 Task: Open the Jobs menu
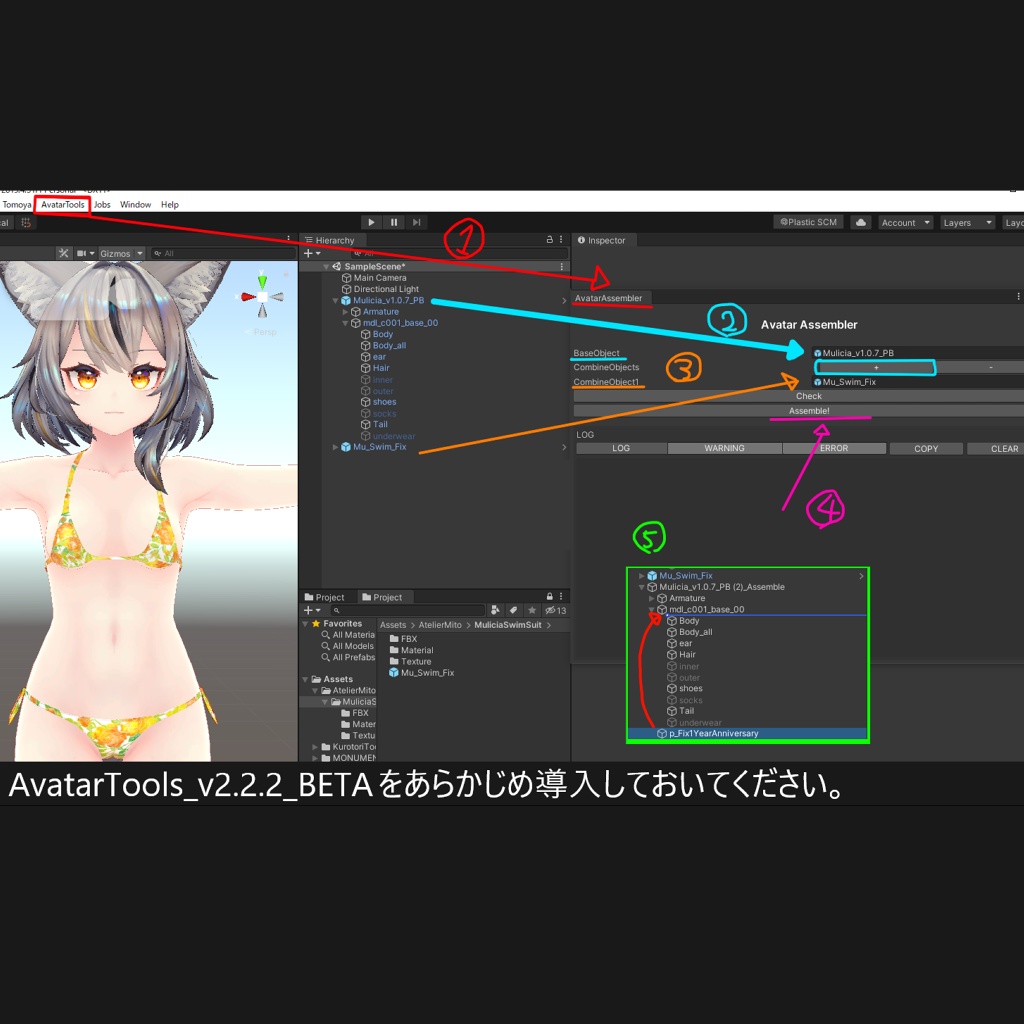coord(102,204)
